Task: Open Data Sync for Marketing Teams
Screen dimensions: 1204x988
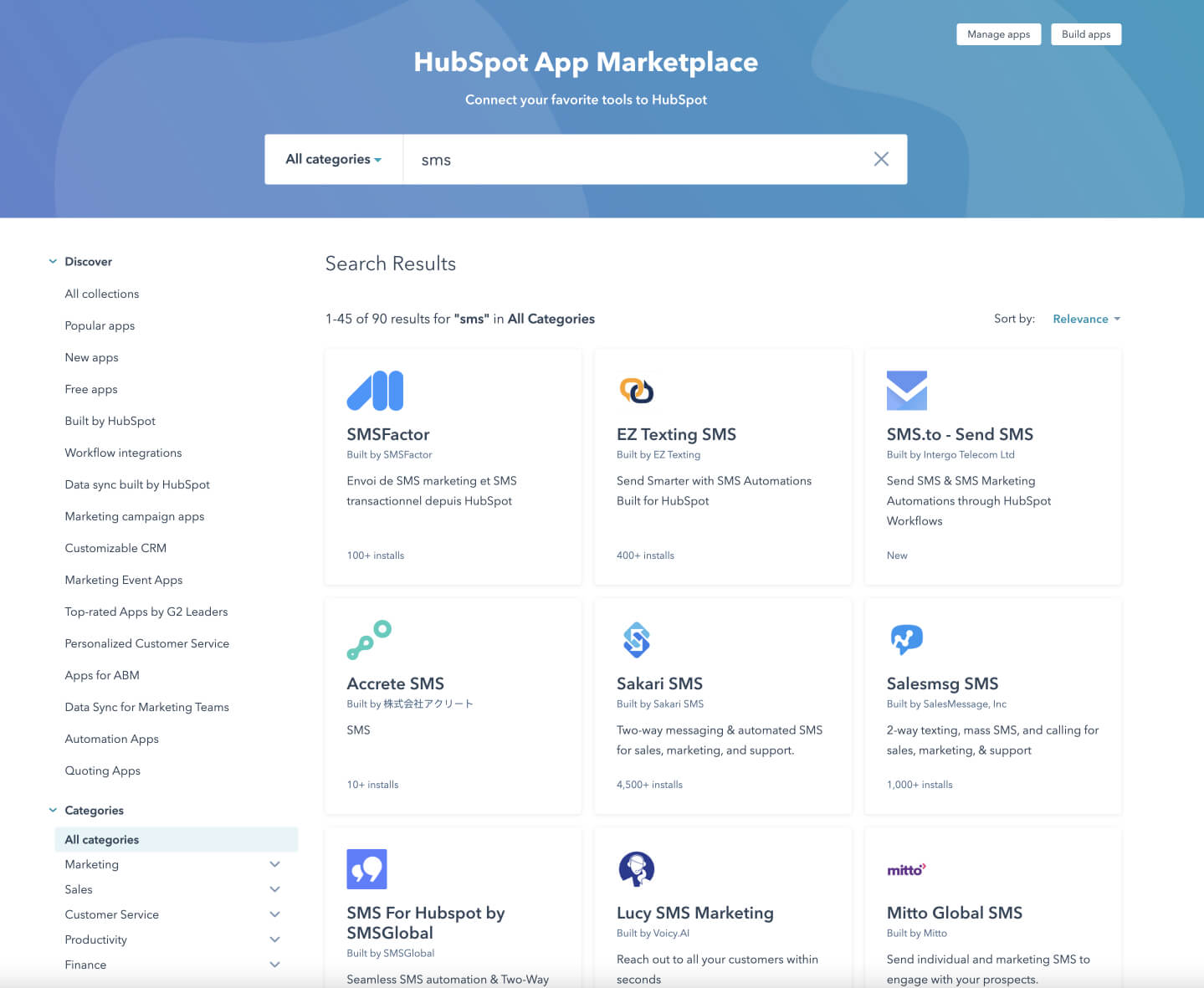Action: 147,707
